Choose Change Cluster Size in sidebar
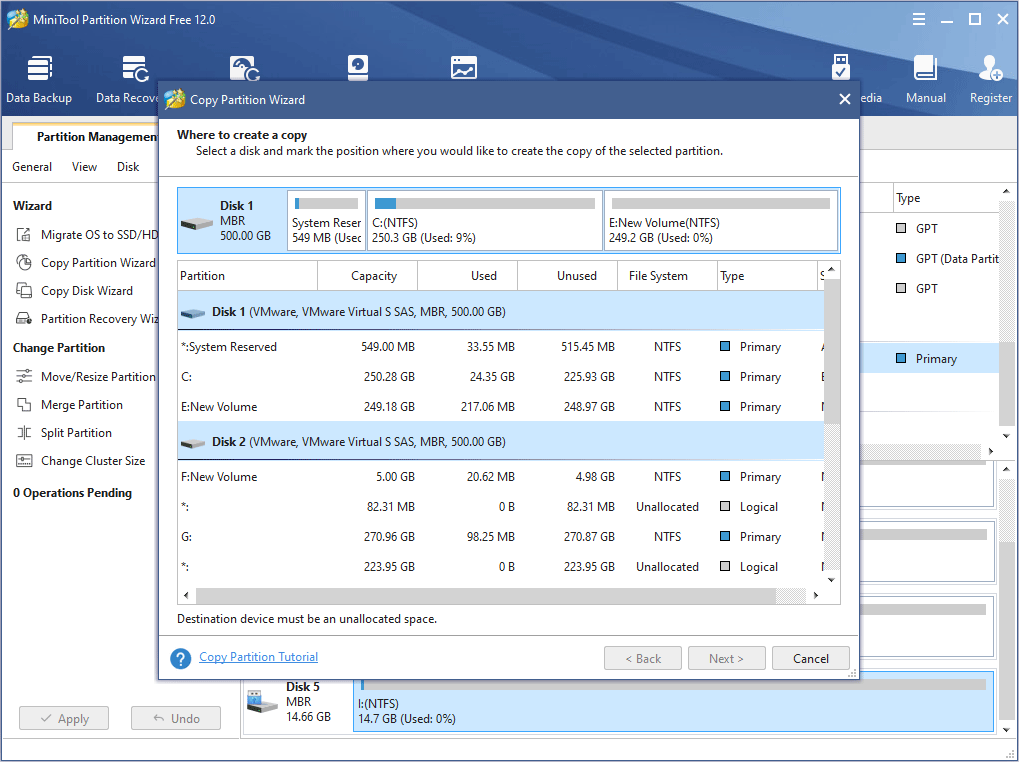This screenshot has height=762, width=1019. click(x=80, y=461)
